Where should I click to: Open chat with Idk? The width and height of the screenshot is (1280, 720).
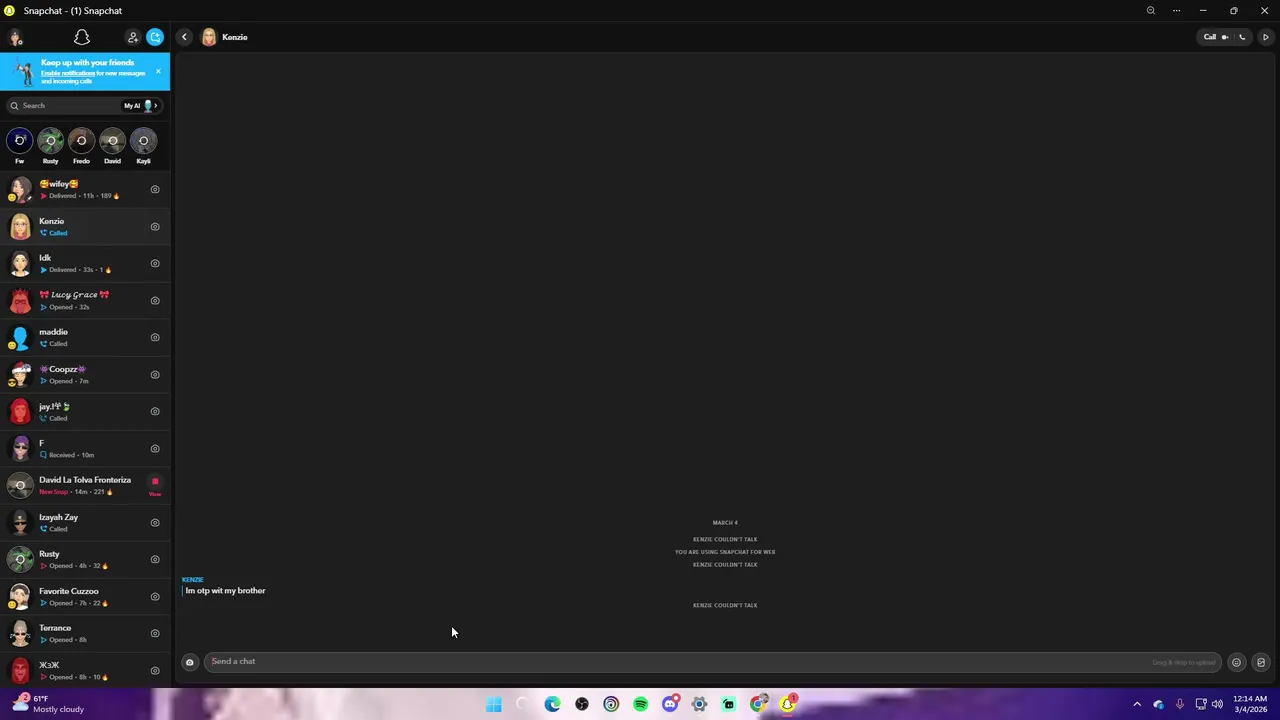tap(85, 263)
